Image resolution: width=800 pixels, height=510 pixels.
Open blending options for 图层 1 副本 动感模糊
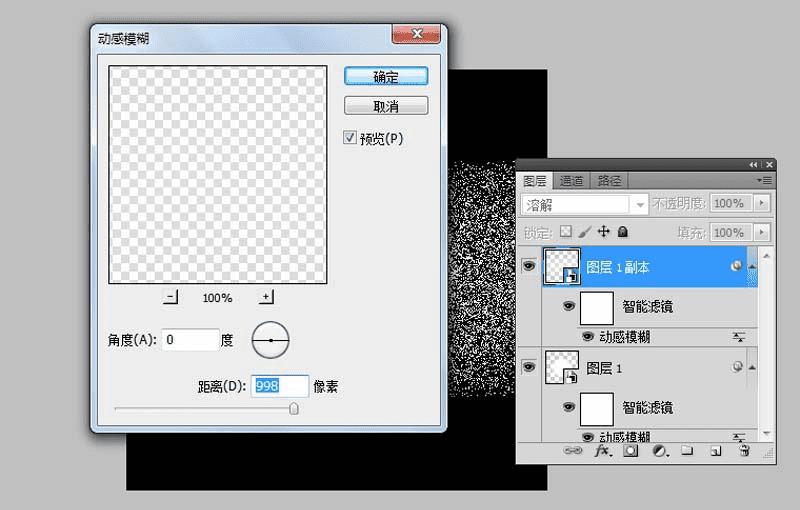point(739,337)
